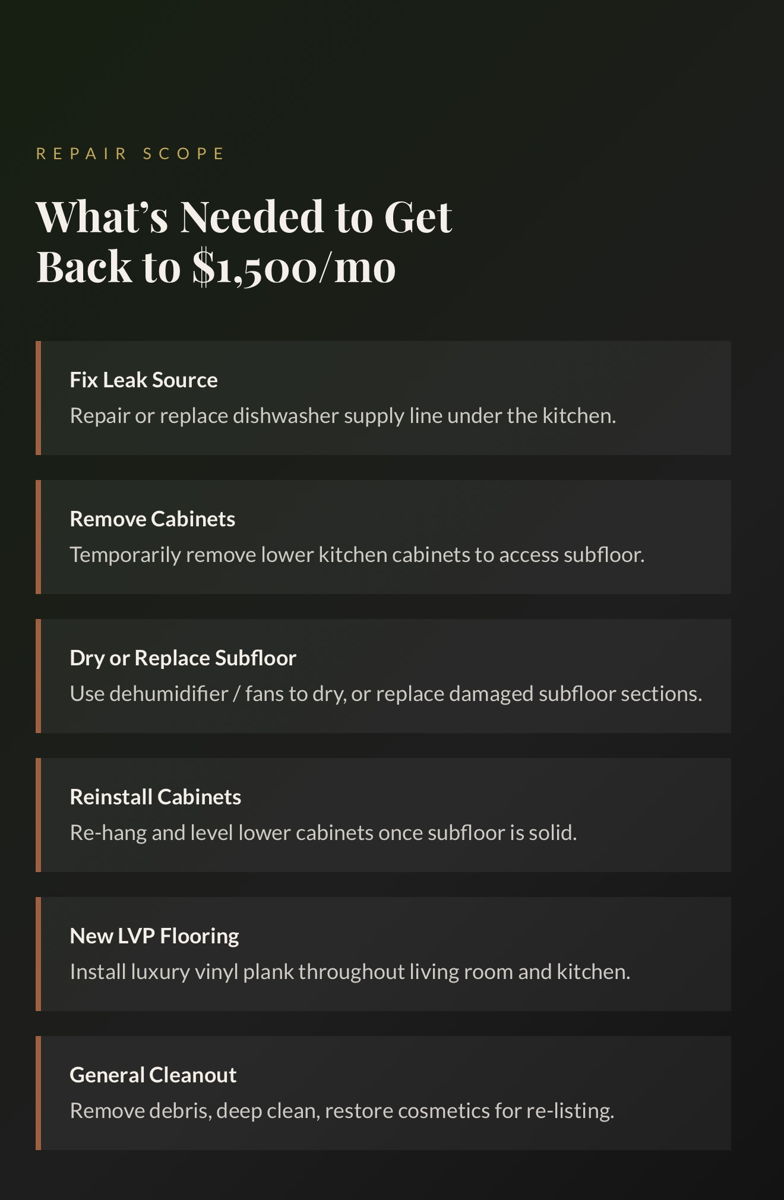Click the REPAIR SCOPE label

pyautogui.click(x=130, y=154)
